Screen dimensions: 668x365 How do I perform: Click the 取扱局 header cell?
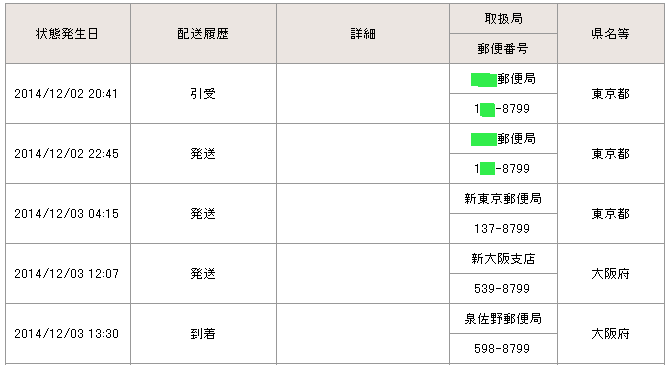(503, 19)
